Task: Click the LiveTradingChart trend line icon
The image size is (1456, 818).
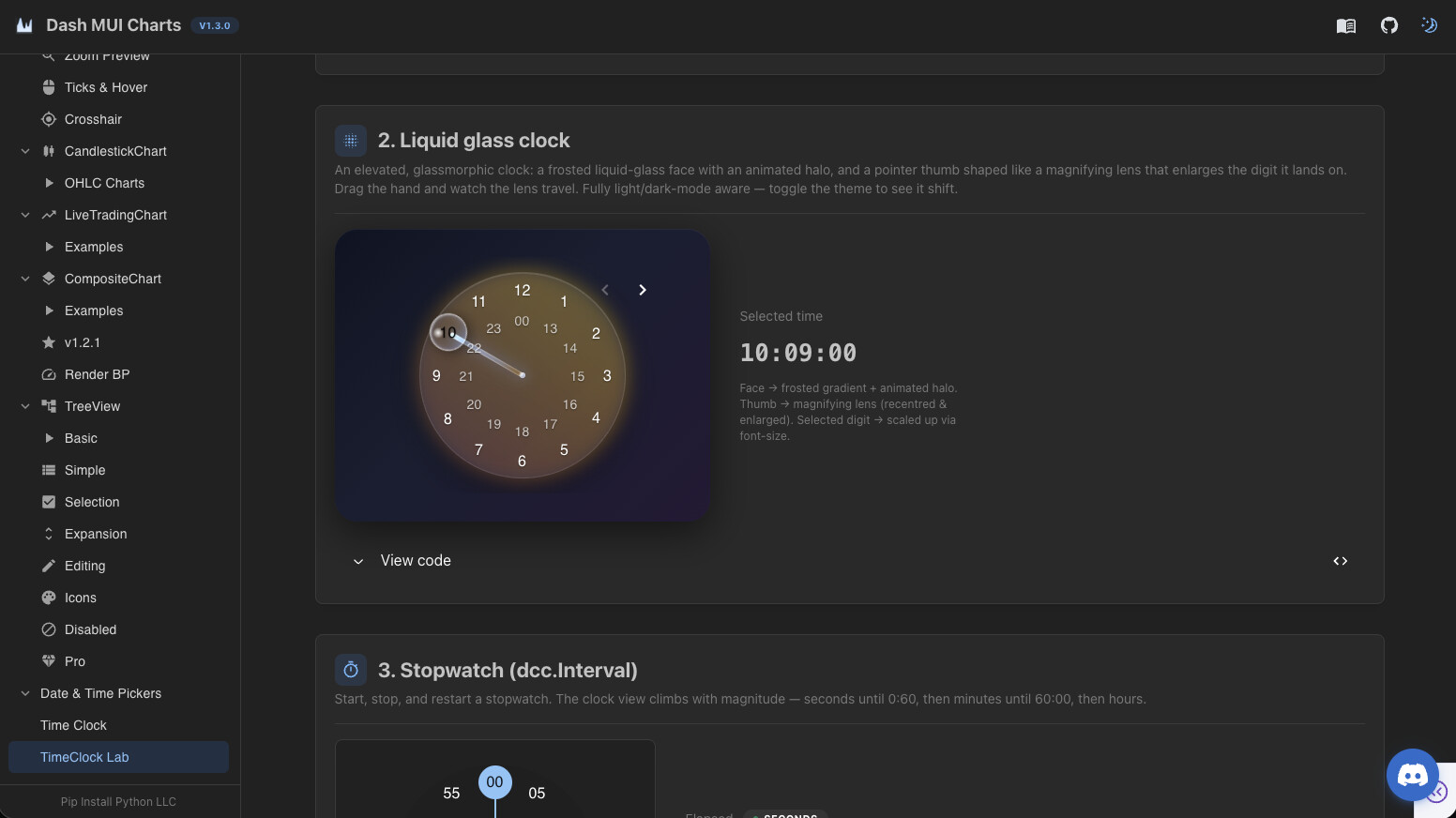Action: click(49, 215)
